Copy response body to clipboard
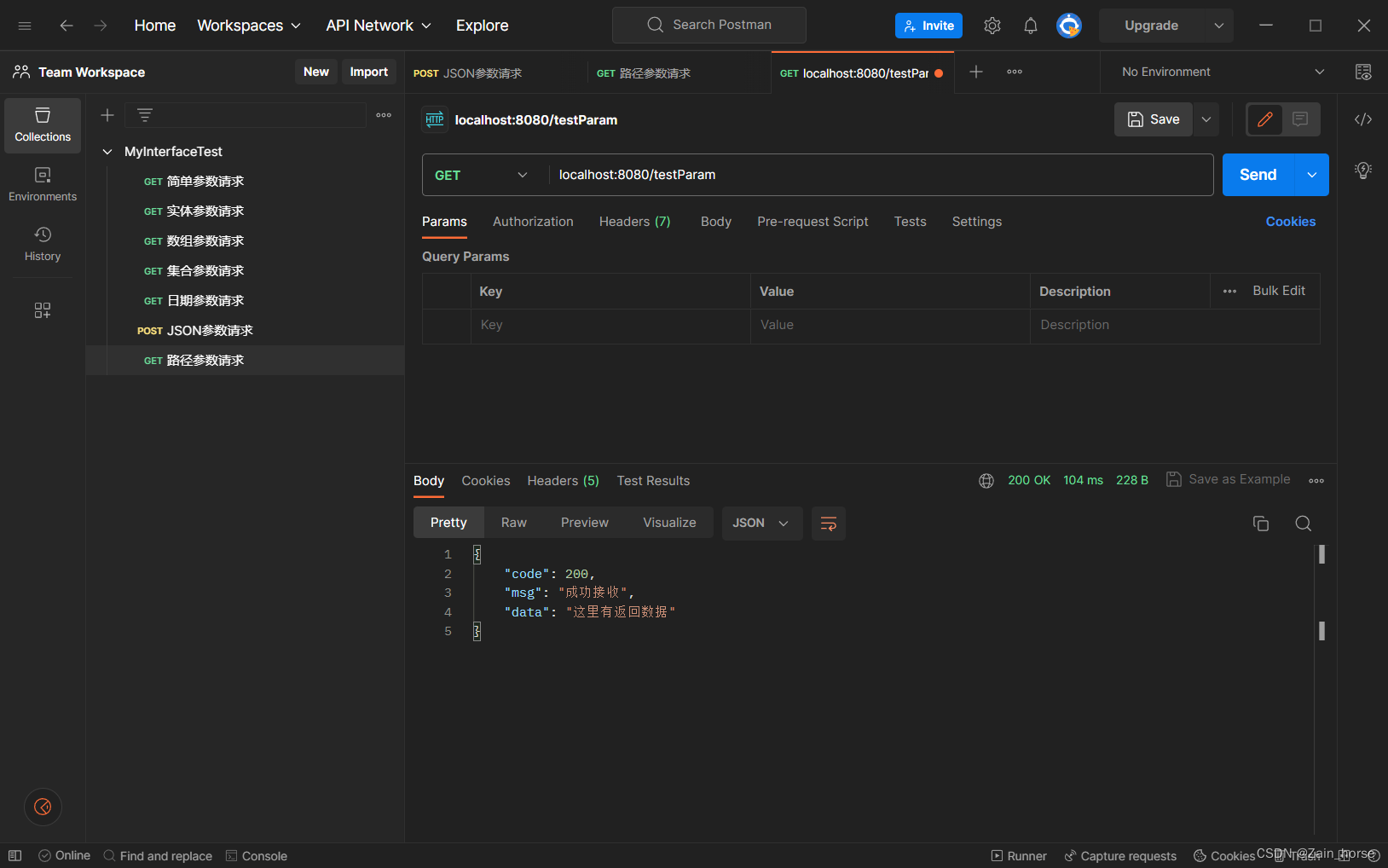Image resolution: width=1388 pixels, height=868 pixels. click(x=1261, y=524)
